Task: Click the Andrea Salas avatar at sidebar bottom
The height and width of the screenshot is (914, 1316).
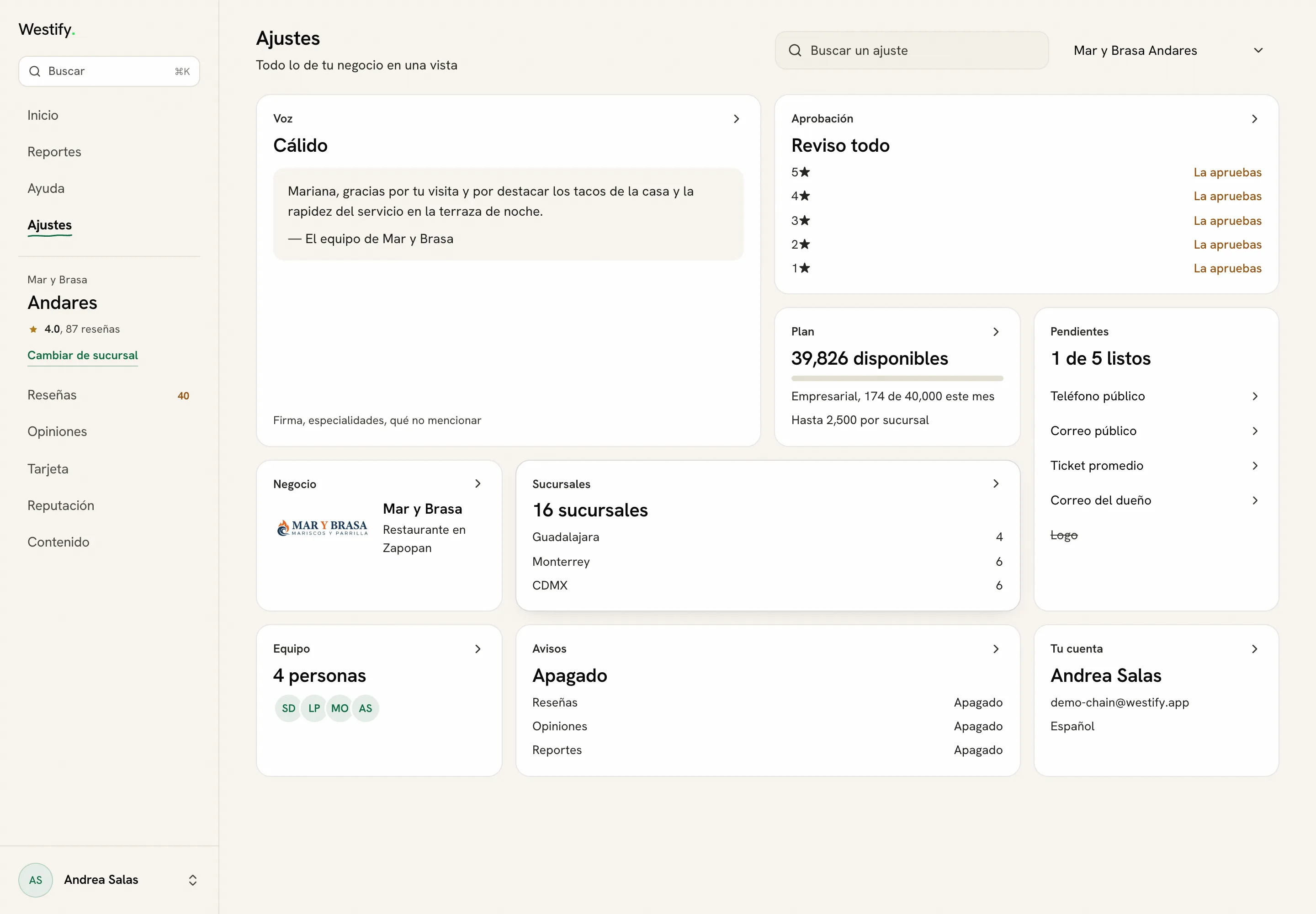Action: [36, 880]
